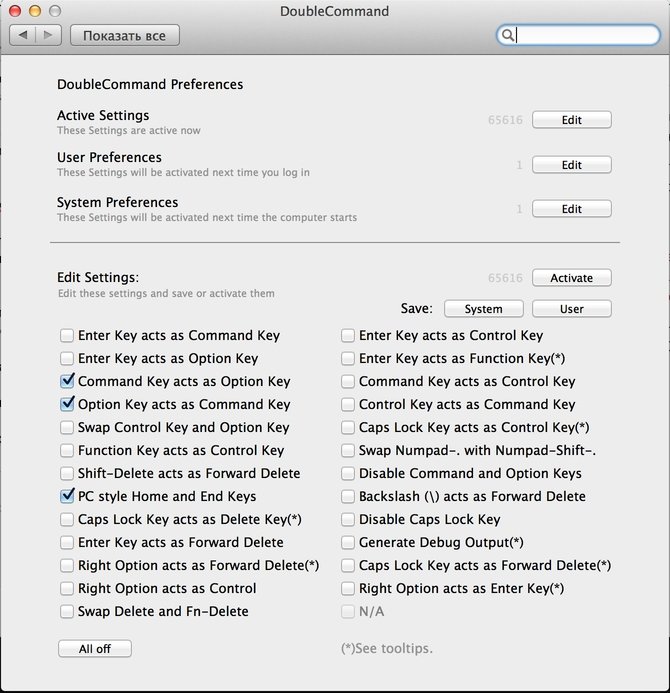Go back with the left arrow button
Viewport: 670px width, 693px height.
[23, 35]
